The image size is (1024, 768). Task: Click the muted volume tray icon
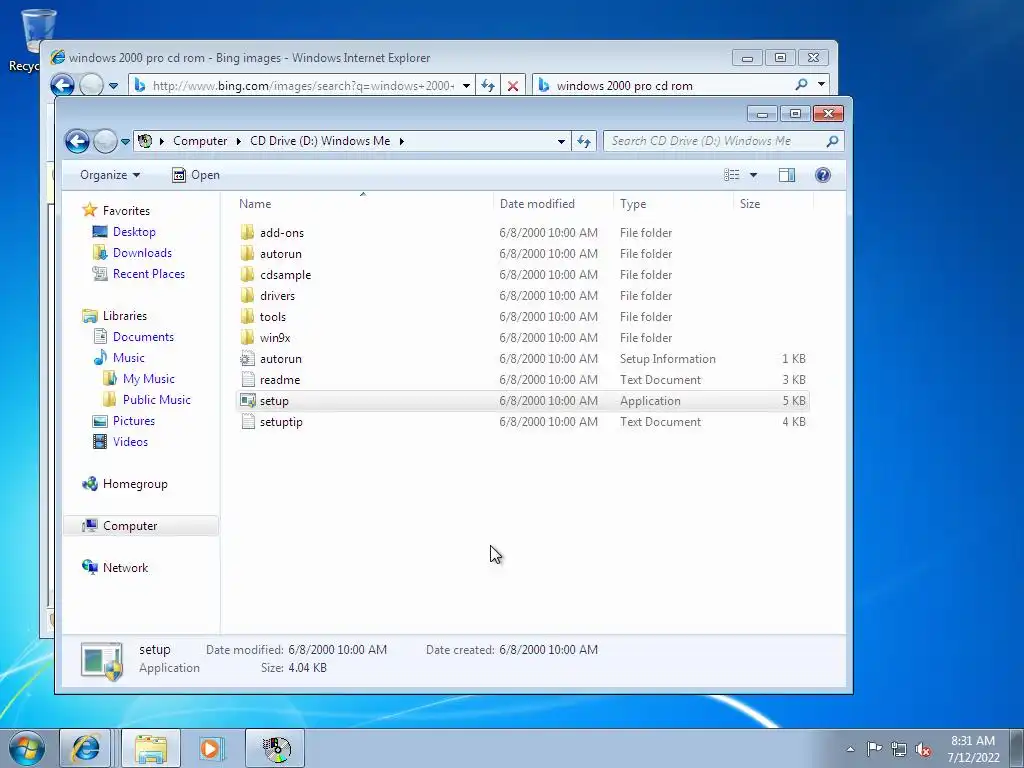click(x=923, y=749)
